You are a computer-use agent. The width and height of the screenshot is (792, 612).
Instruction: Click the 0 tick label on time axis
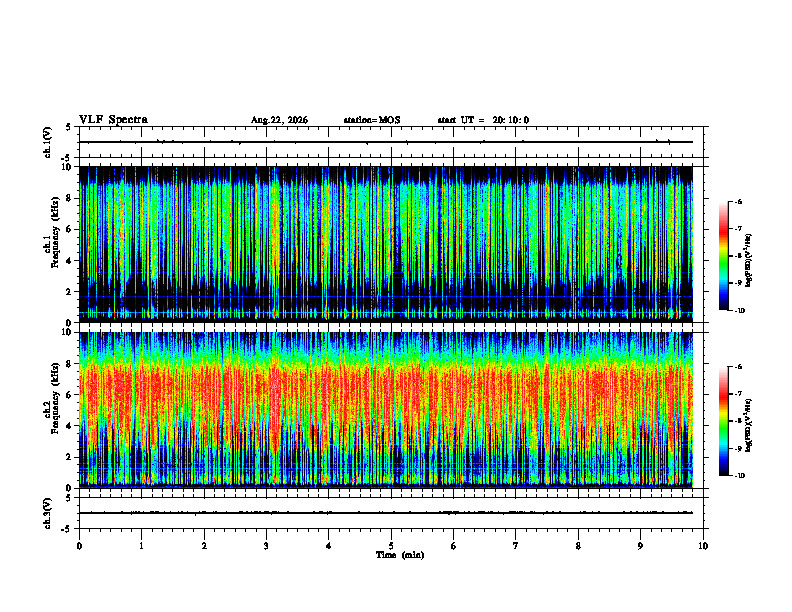pyautogui.click(x=79, y=546)
